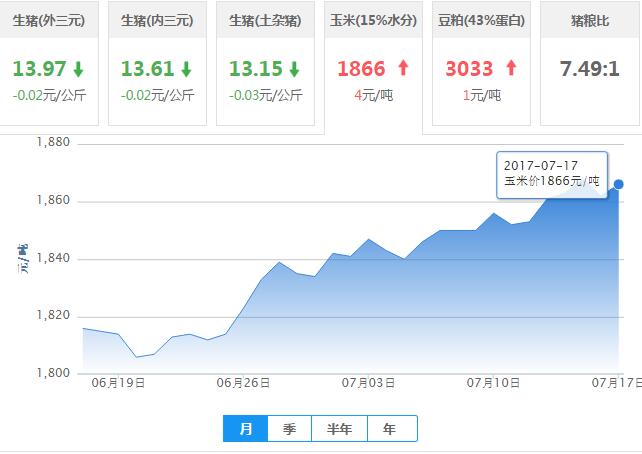Click the green down arrow beside 13.15
Screen dimensions: 642x454
click(294, 69)
